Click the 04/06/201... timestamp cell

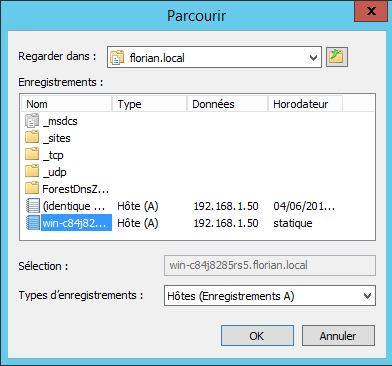click(x=304, y=206)
